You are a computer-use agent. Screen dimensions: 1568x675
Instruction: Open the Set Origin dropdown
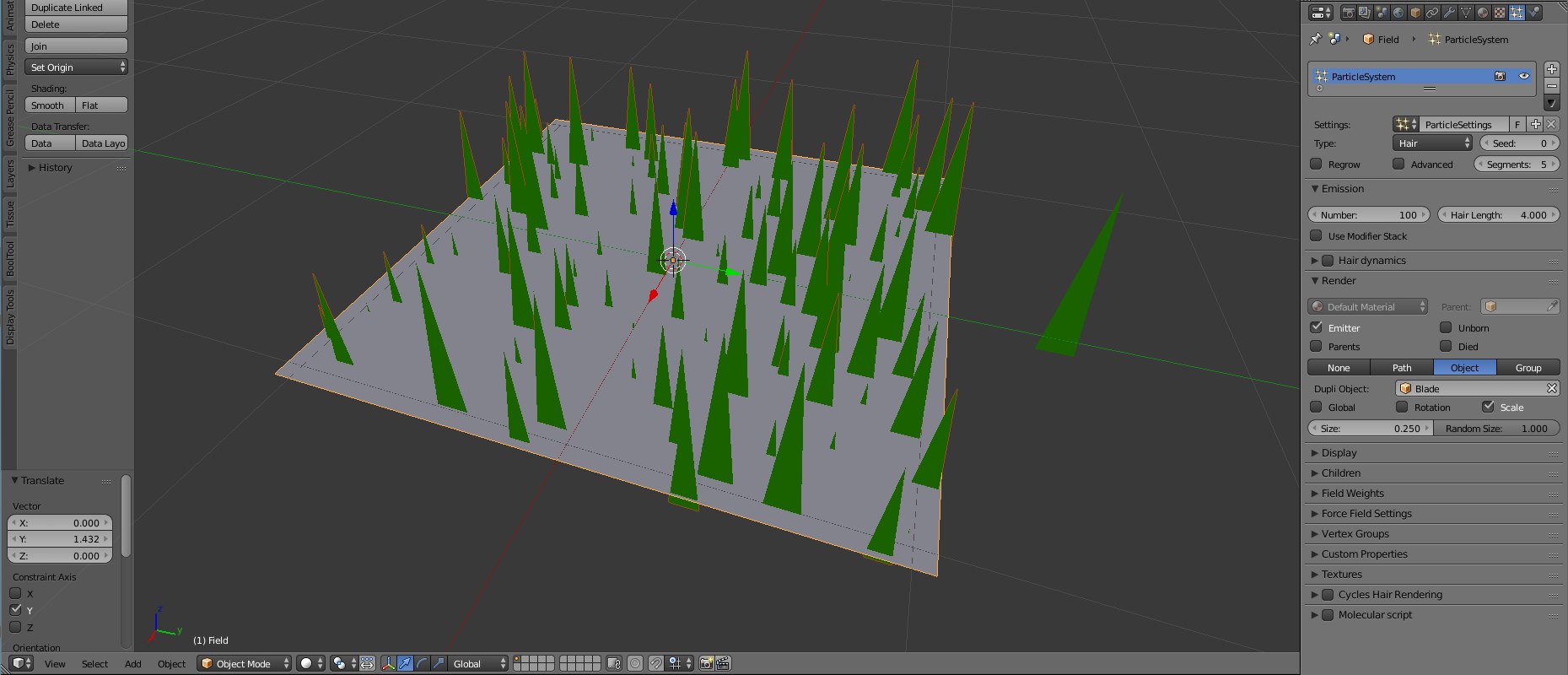tap(76, 67)
